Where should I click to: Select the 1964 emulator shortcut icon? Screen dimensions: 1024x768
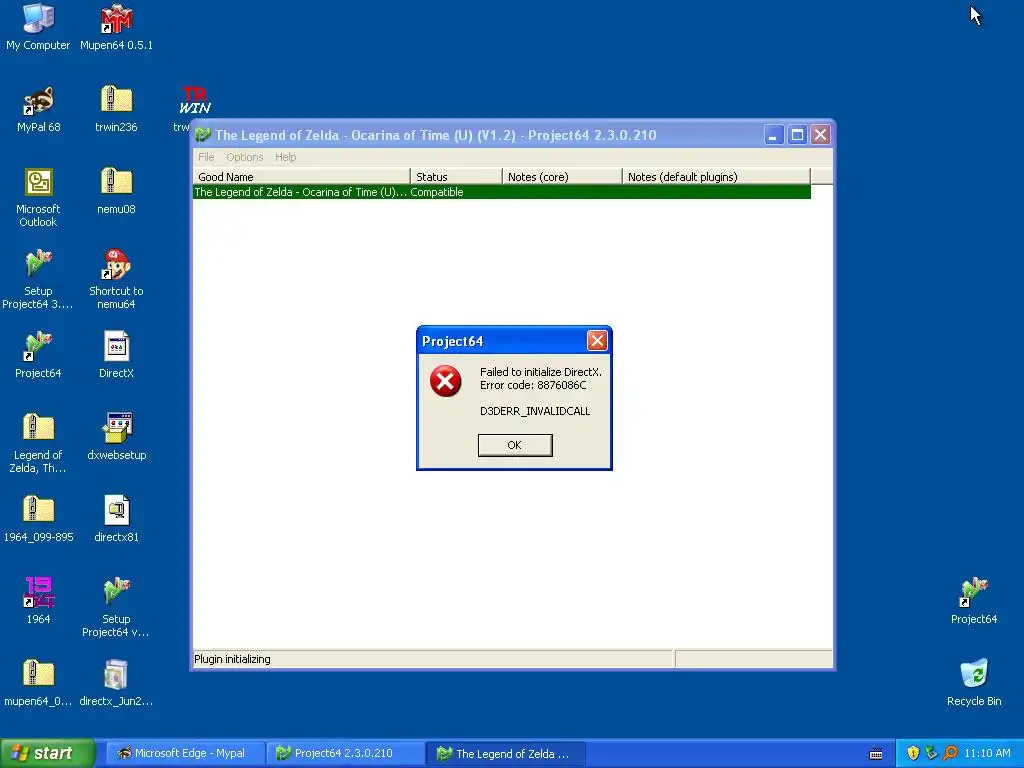pyautogui.click(x=39, y=600)
